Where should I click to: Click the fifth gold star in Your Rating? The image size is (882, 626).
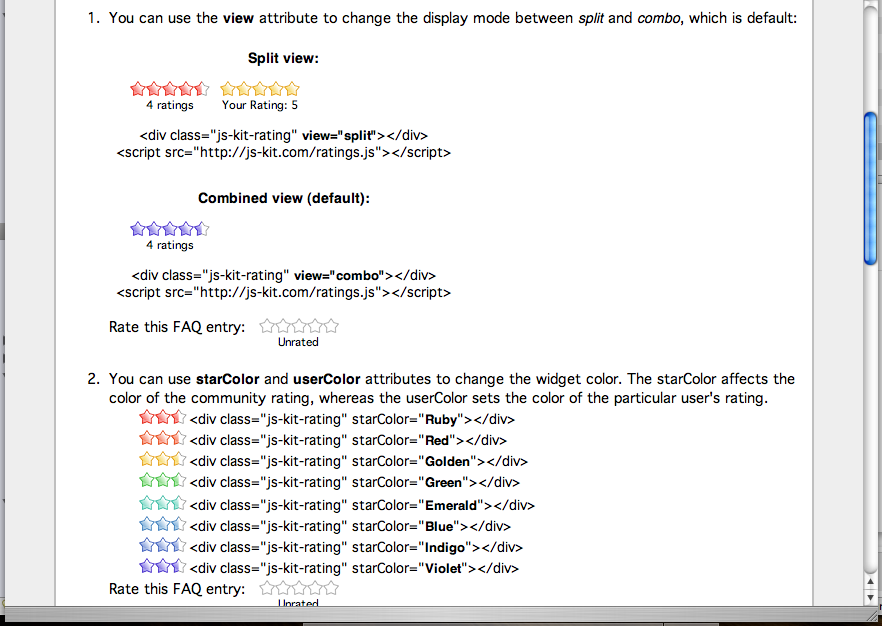click(x=292, y=89)
